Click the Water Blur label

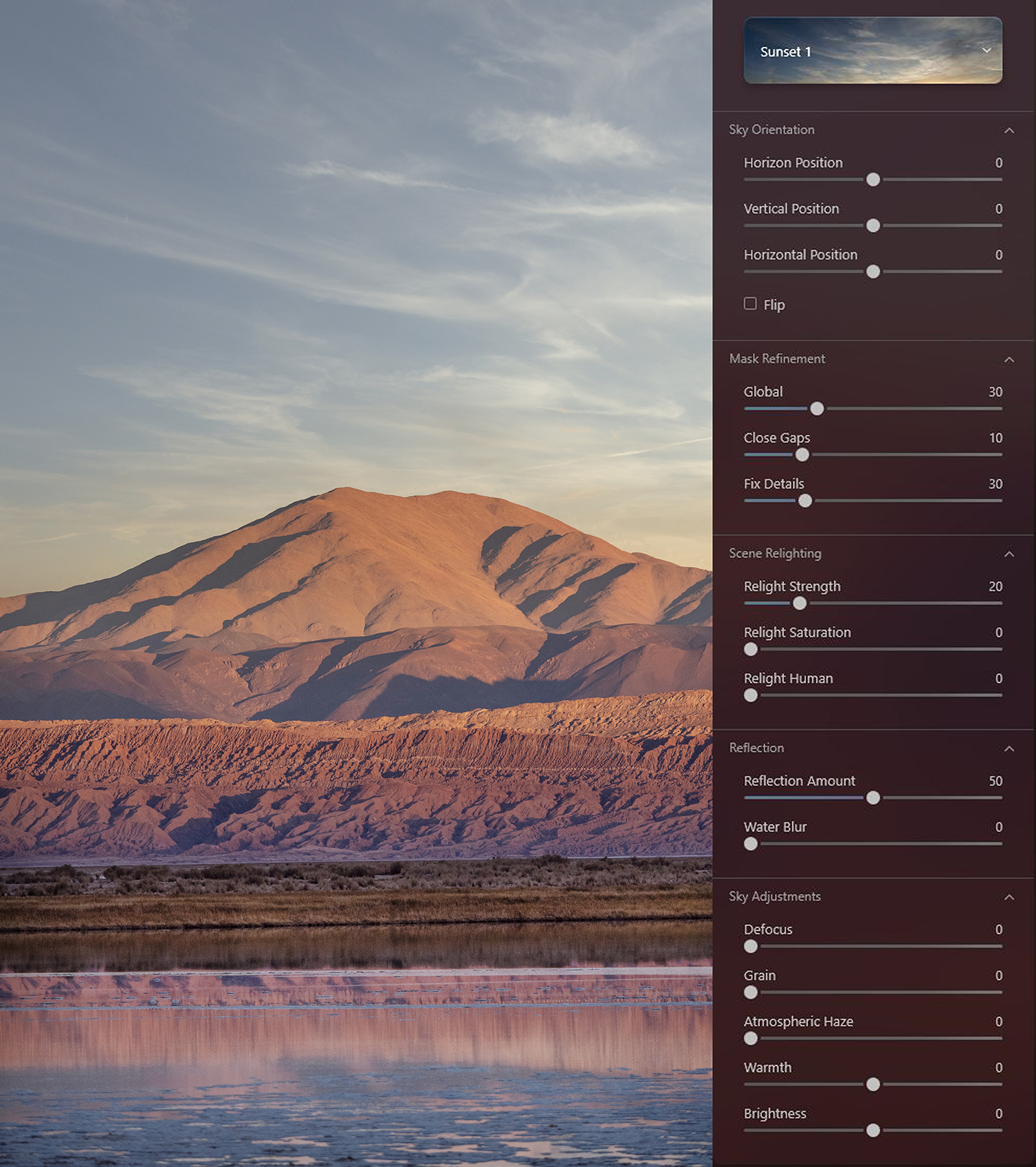point(775,827)
